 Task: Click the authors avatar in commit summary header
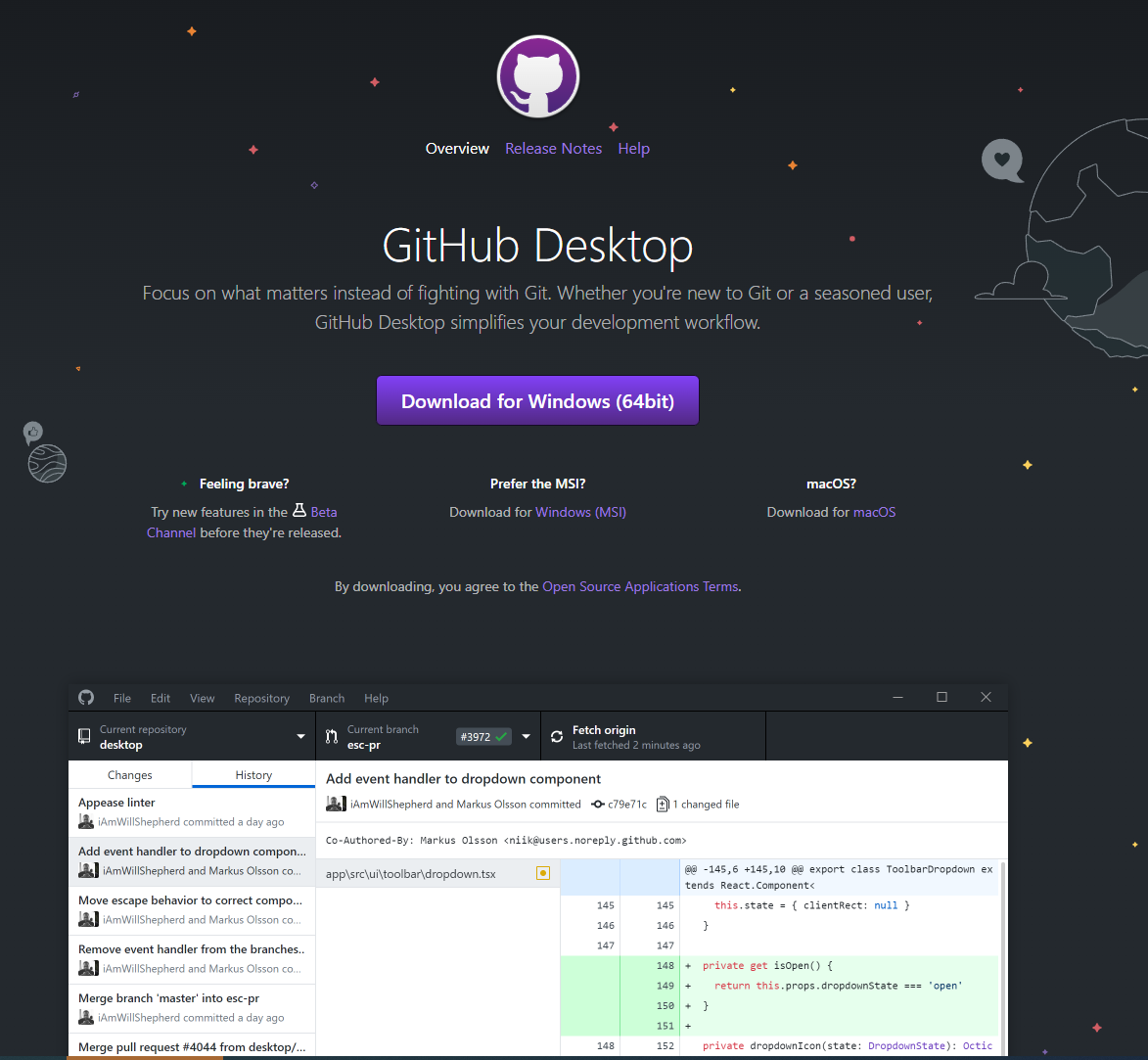pos(336,803)
